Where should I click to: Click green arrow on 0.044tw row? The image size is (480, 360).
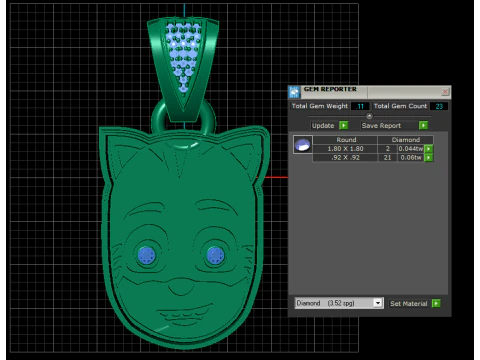(429, 149)
